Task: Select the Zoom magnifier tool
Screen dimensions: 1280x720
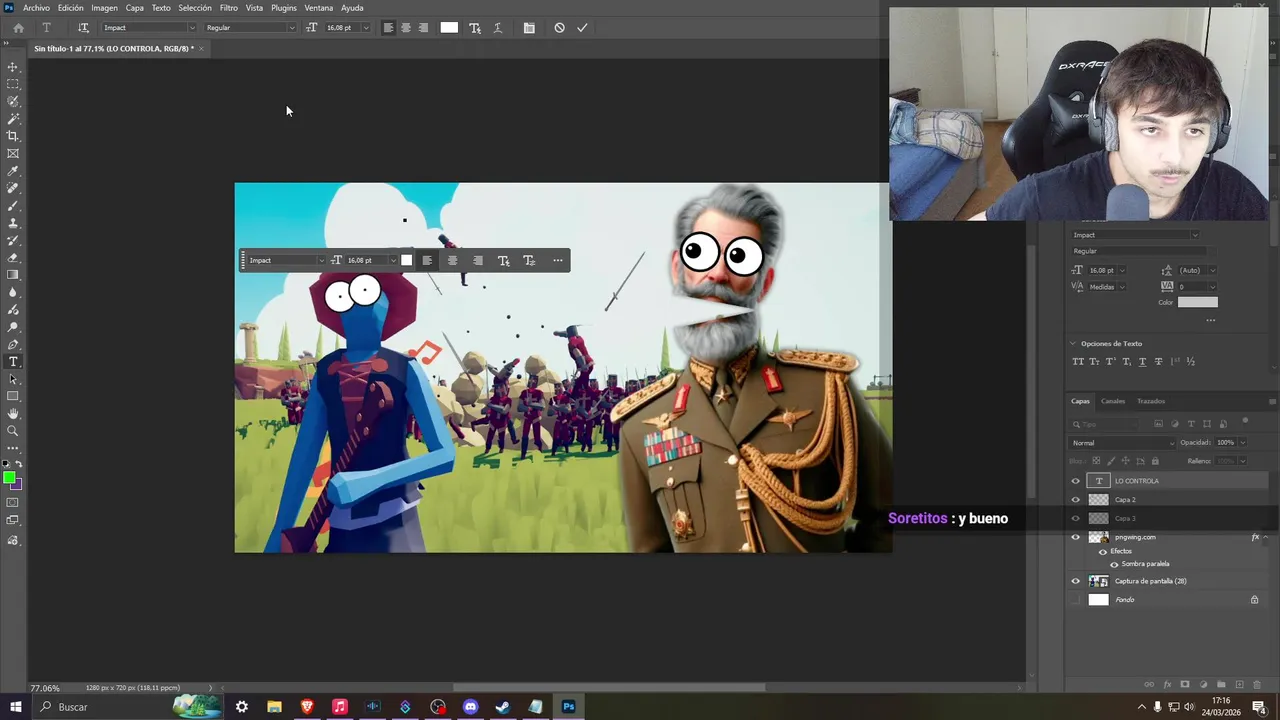Action: 13,431
